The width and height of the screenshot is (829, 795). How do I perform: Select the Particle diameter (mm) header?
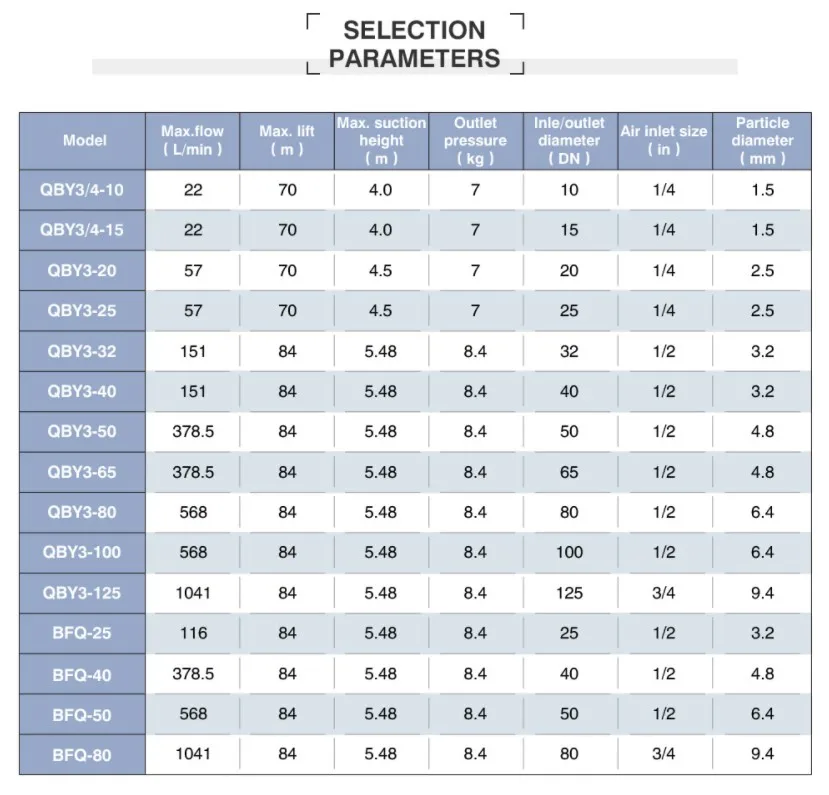(762, 141)
